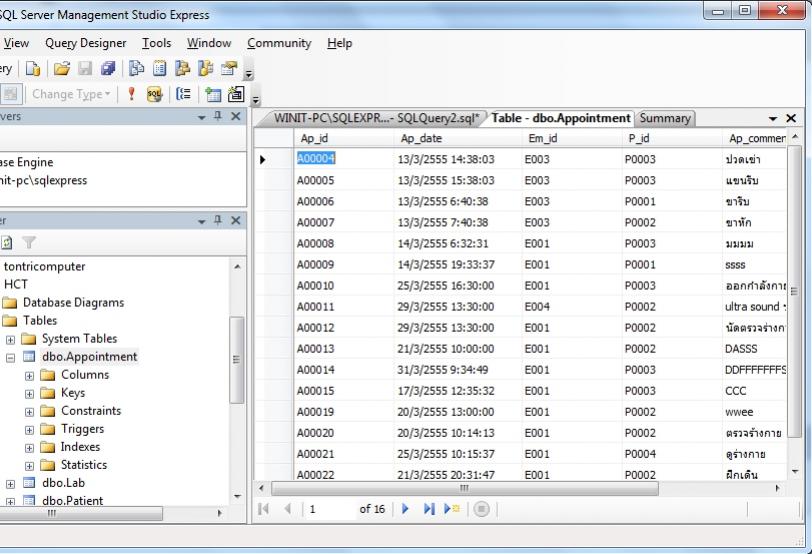Viewport: 812px width, 554px height.
Task: Go to the previous record
Action: pos(287,509)
